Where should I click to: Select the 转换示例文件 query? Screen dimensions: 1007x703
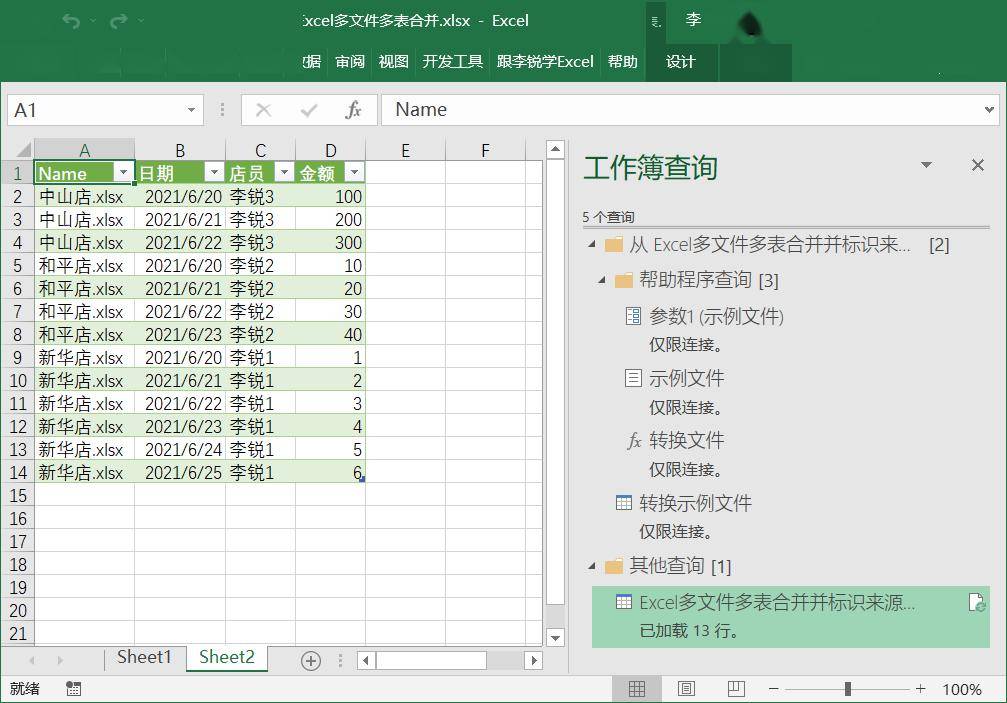695,503
